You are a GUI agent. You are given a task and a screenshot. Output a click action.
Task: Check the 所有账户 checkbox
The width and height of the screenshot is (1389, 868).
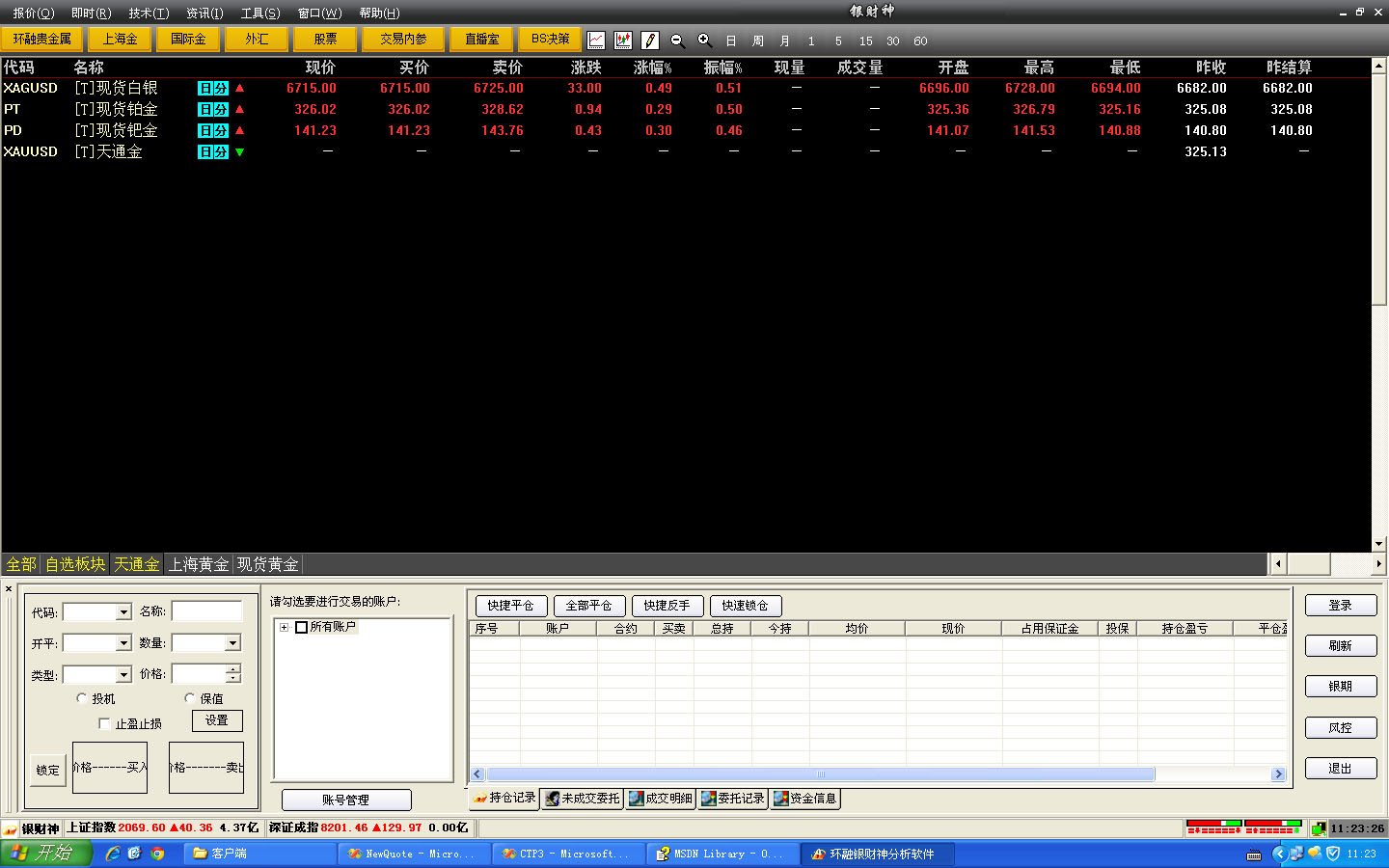[301, 627]
